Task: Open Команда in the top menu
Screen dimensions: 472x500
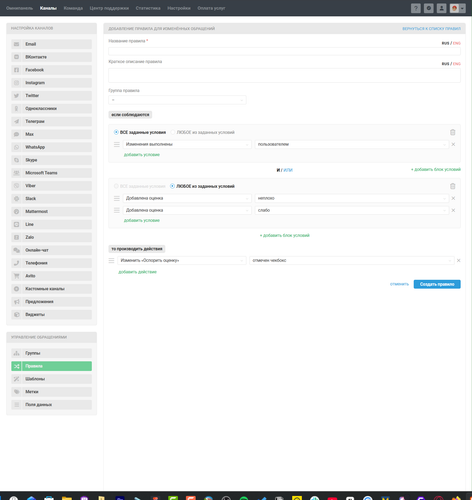Action: tap(73, 8)
